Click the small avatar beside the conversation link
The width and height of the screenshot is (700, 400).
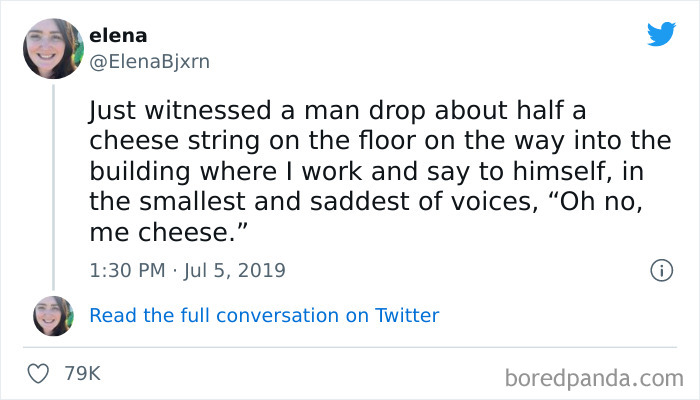pos(53,316)
